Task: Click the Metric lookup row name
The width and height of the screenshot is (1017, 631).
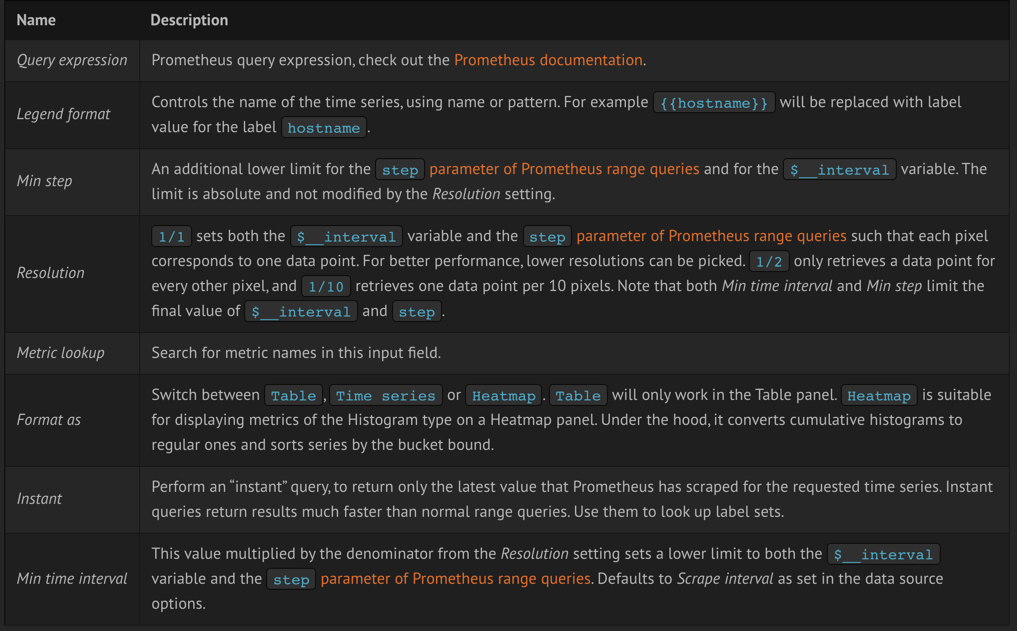Action: tap(60, 353)
